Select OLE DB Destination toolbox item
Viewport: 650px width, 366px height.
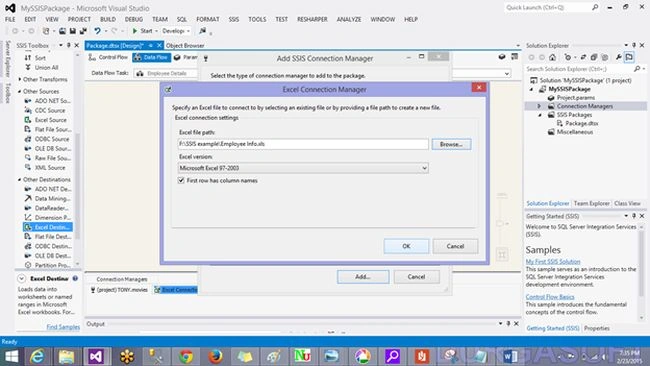tap(48, 256)
